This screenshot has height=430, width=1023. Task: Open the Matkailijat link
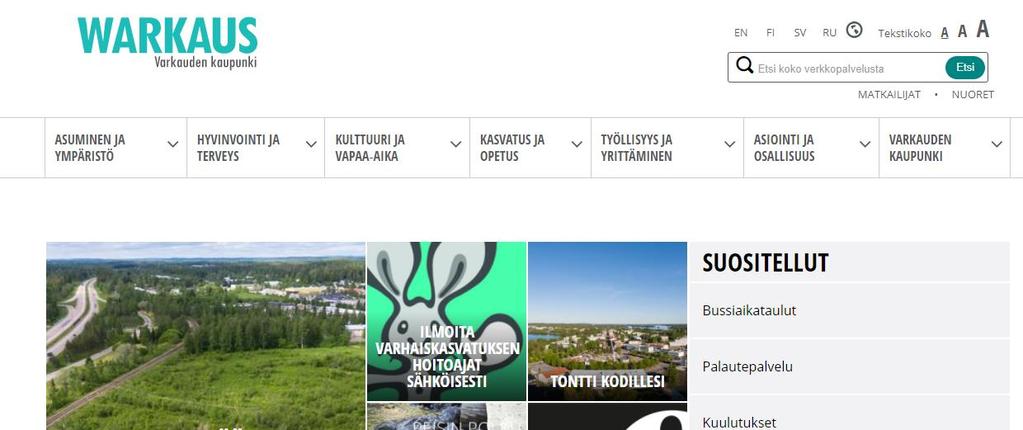(889, 95)
